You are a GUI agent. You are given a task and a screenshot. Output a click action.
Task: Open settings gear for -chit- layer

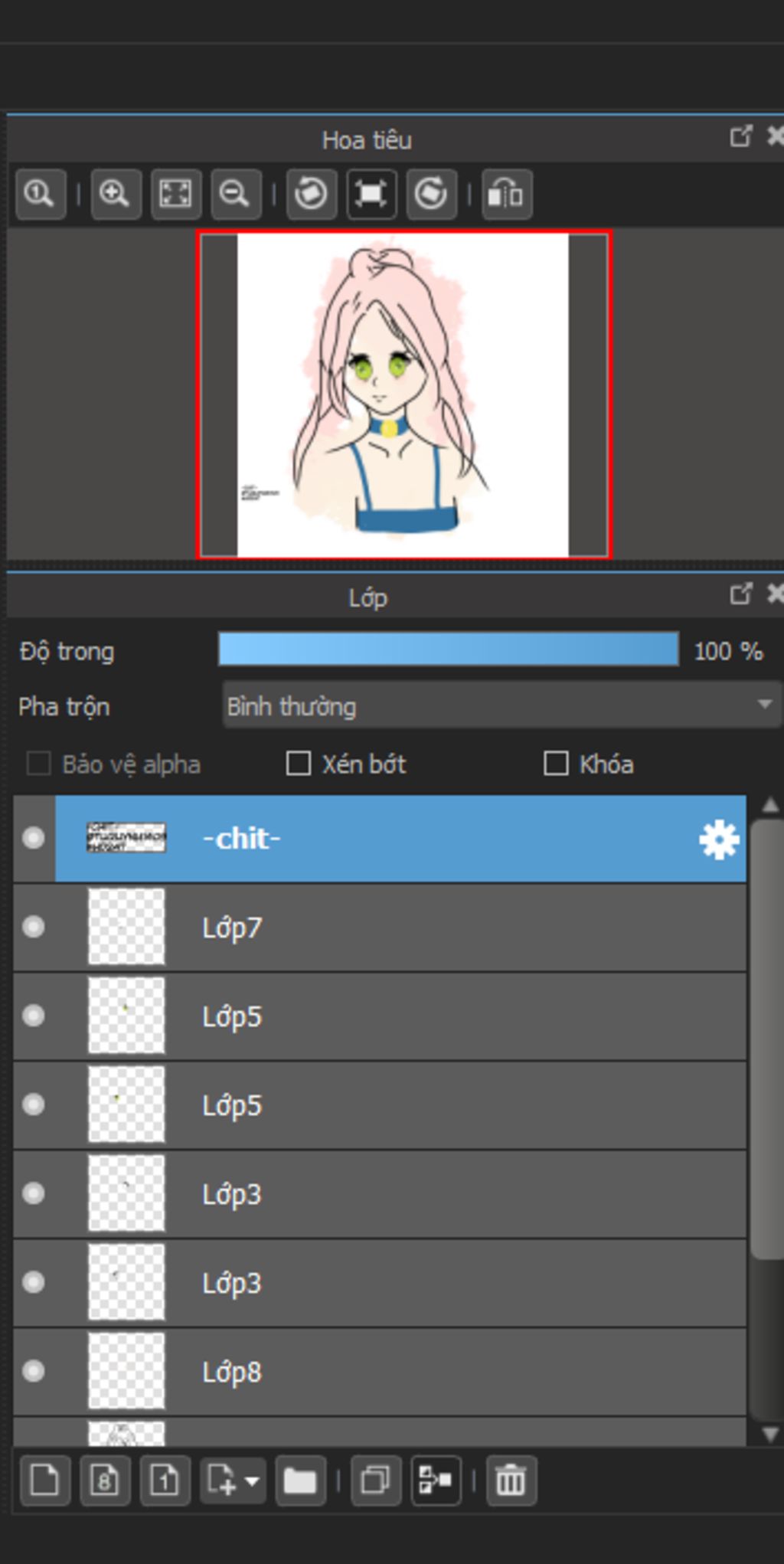click(719, 840)
